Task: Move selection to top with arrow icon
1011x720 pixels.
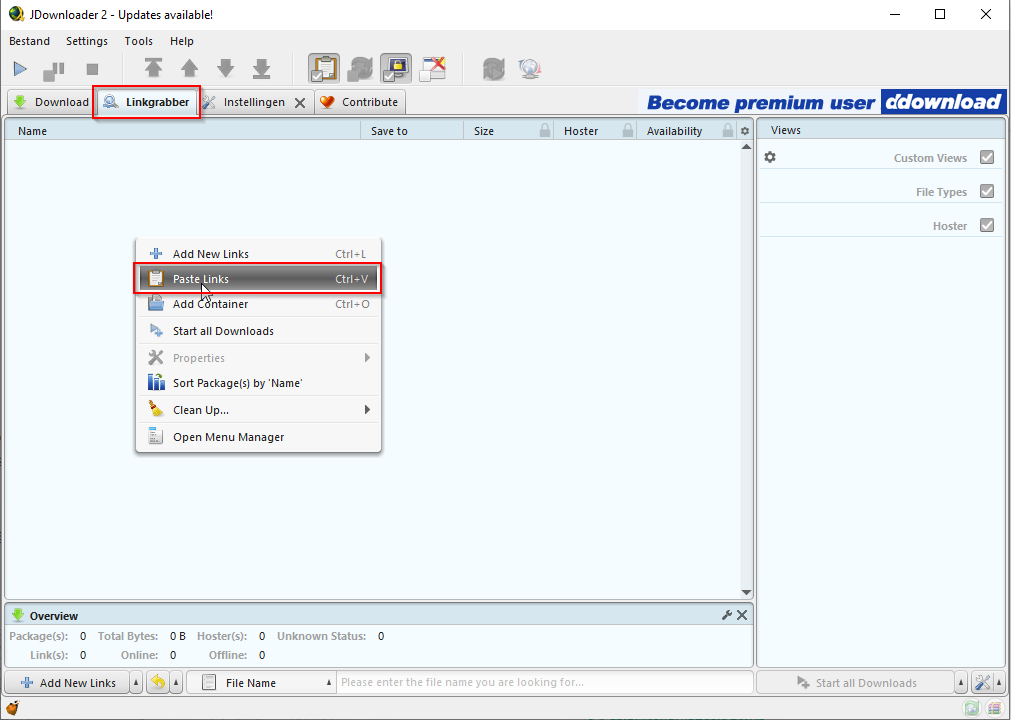Action: click(x=153, y=68)
